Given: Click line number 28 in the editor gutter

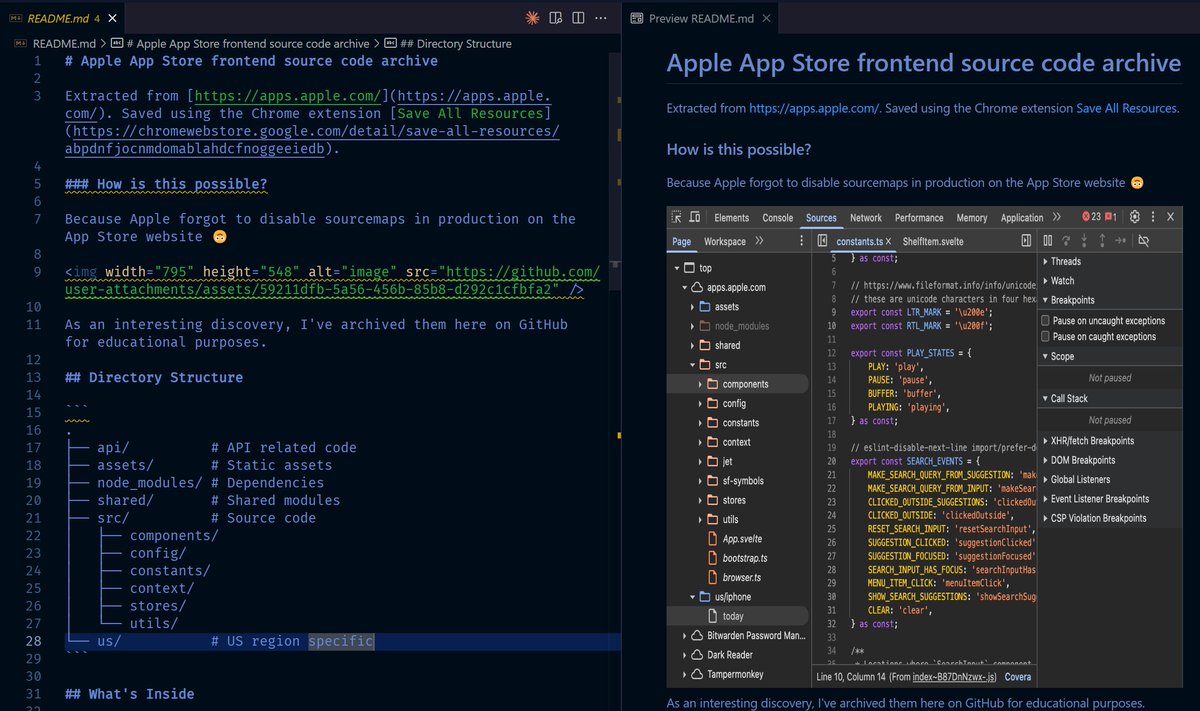Looking at the screenshot, I should pos(34,641).
